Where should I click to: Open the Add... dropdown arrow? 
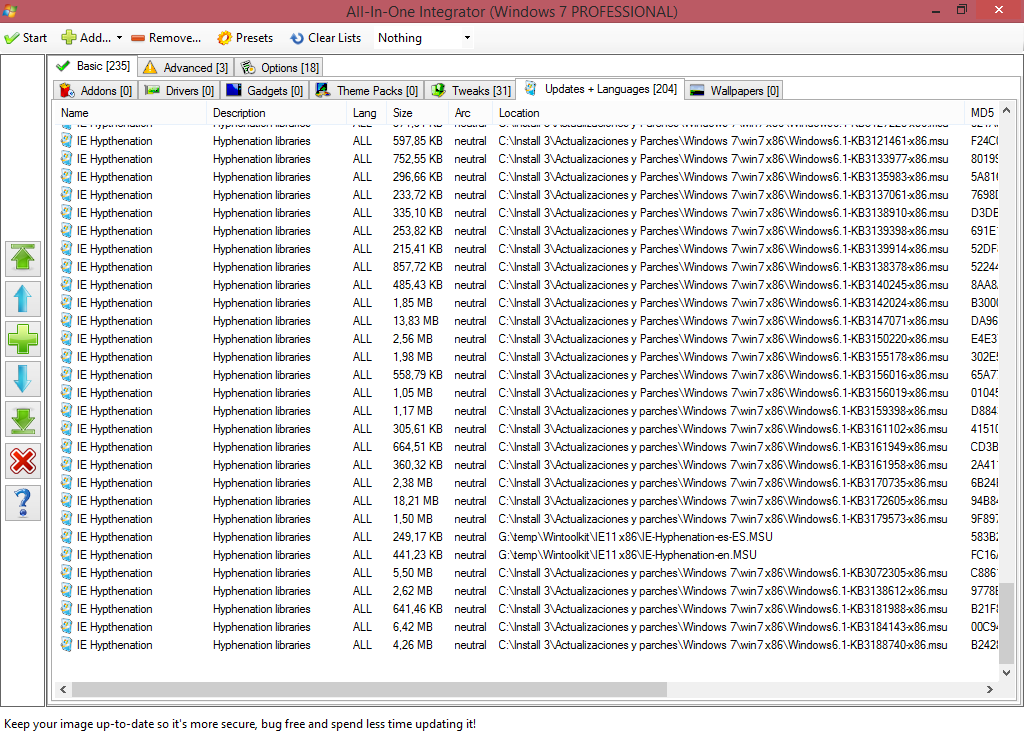[120, 38]
